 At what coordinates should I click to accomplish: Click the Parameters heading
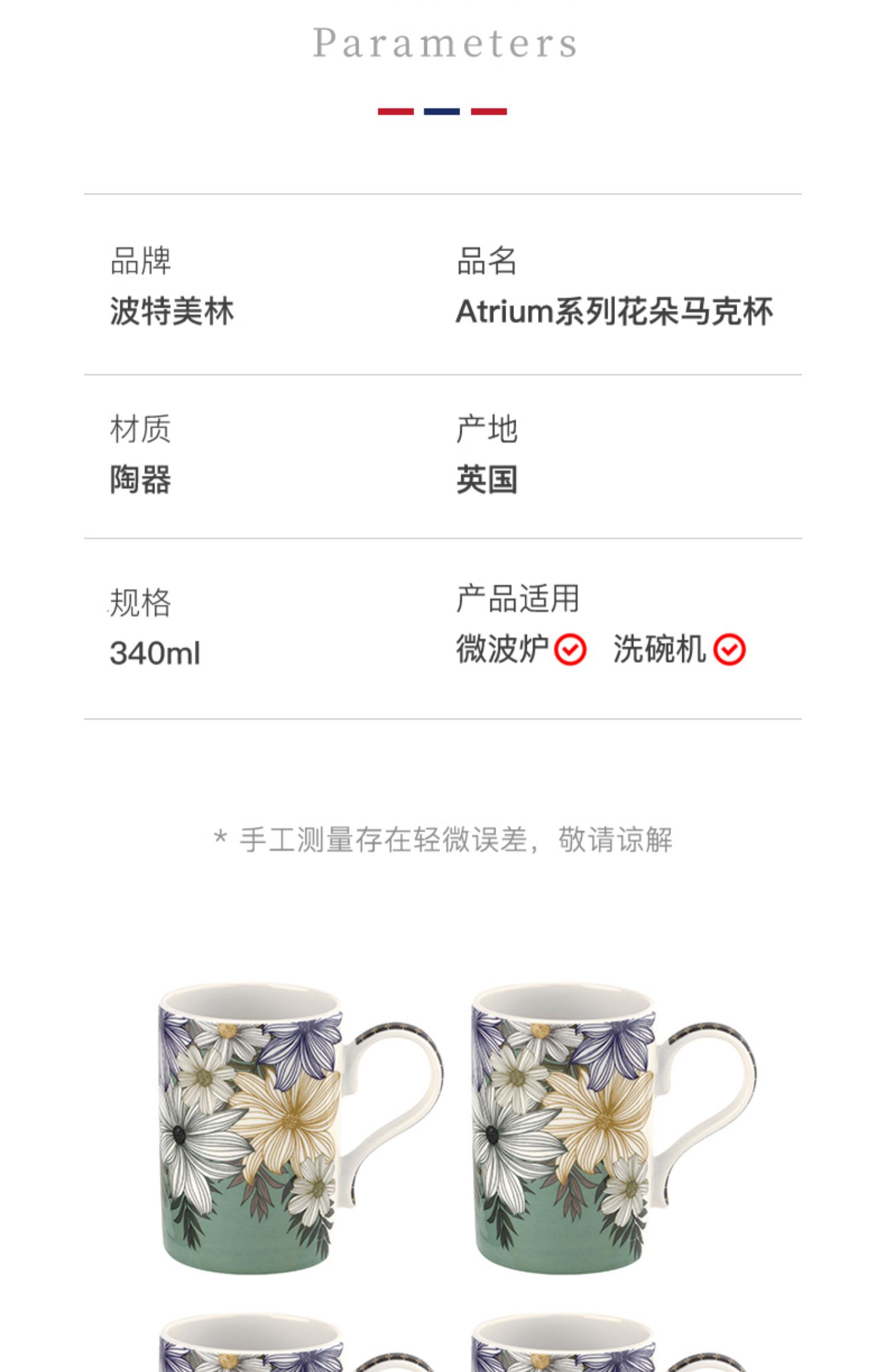tap(445, 43)
